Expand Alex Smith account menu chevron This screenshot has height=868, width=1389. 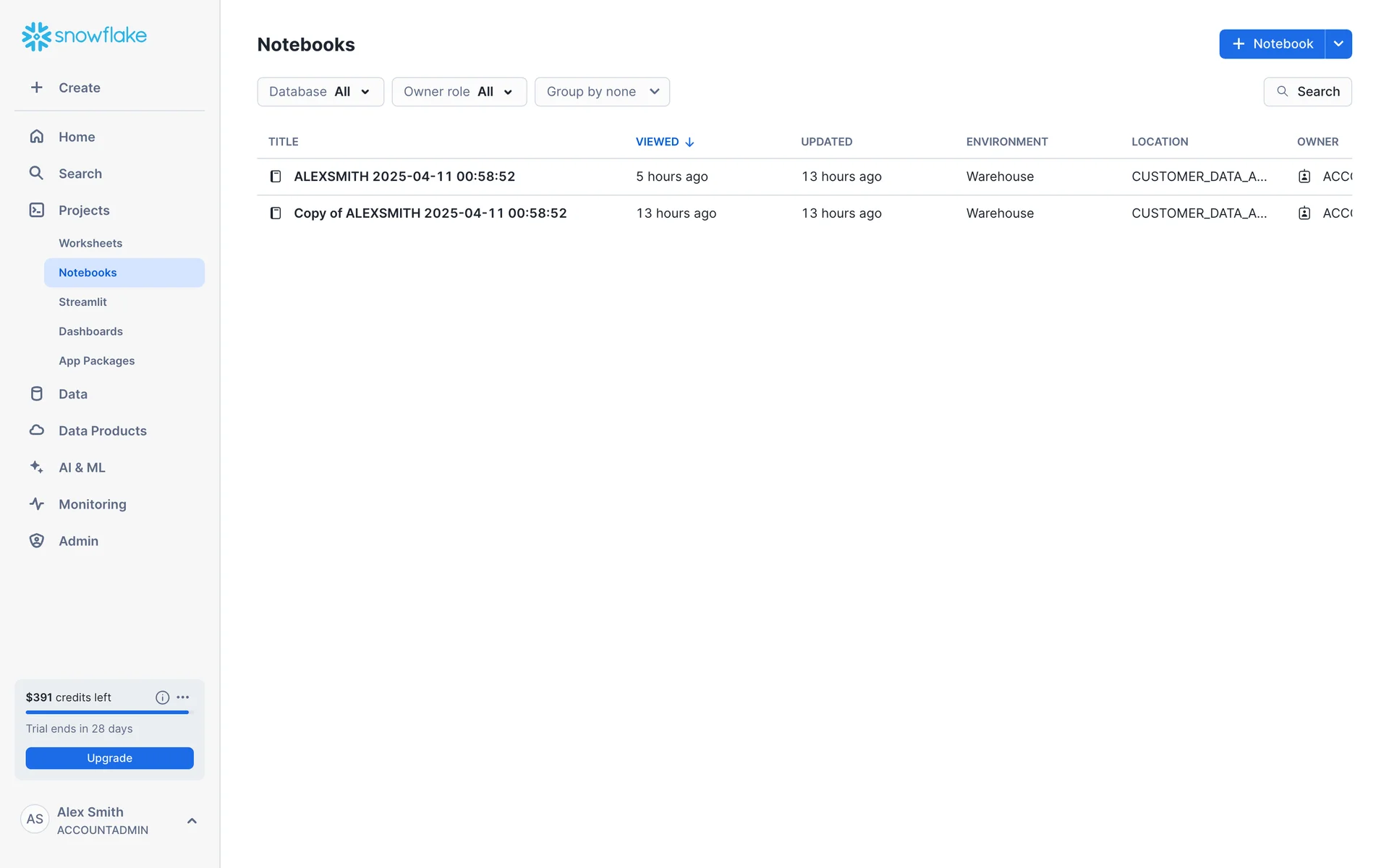tap(192, 820)
